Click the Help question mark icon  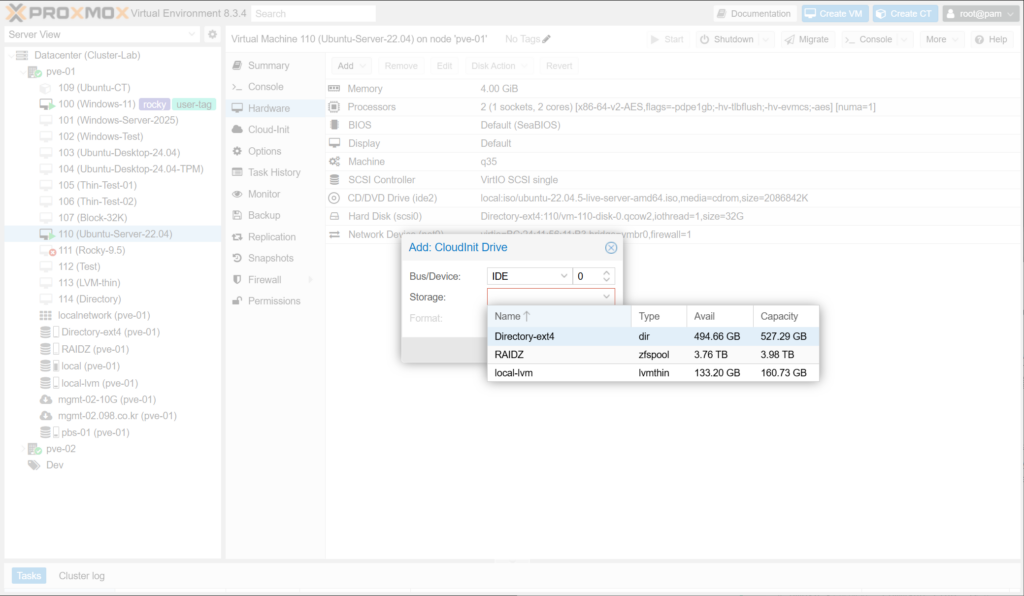point(980,39)
